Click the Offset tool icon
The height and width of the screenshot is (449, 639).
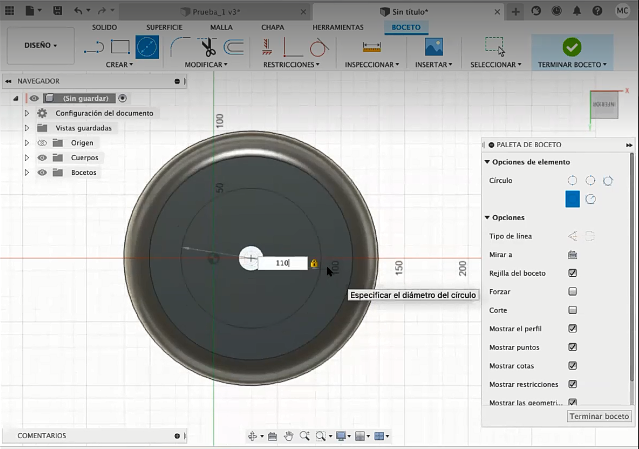click(233, 46)
